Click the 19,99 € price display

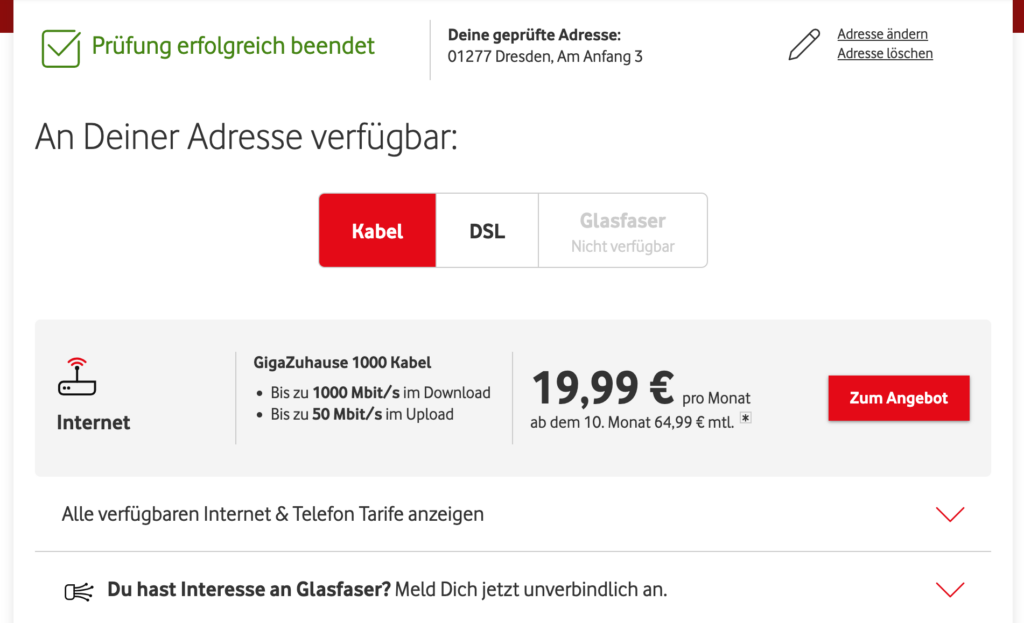(x=605, y=388)
